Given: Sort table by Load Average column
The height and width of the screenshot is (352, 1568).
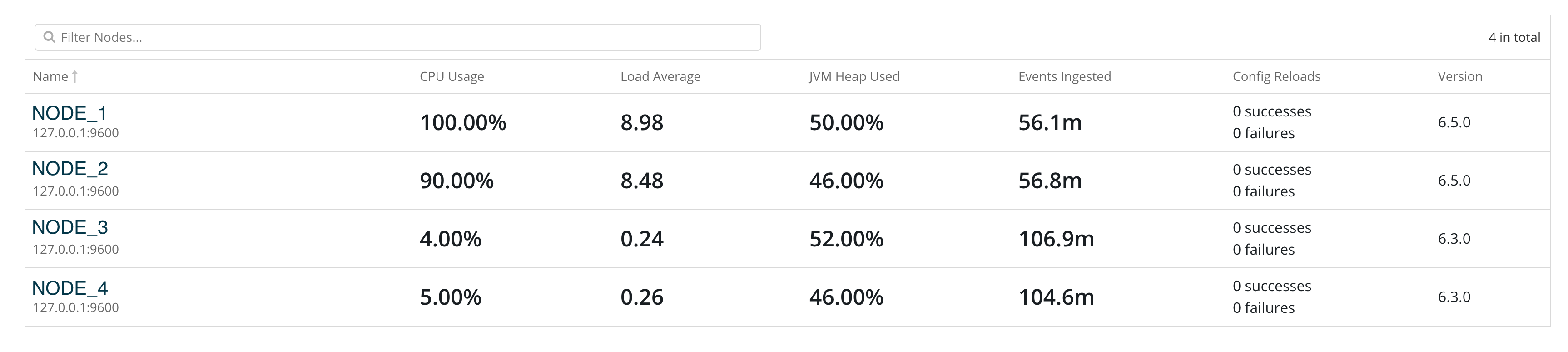Looking at the screenshot, I should click(x=660, y=77).
